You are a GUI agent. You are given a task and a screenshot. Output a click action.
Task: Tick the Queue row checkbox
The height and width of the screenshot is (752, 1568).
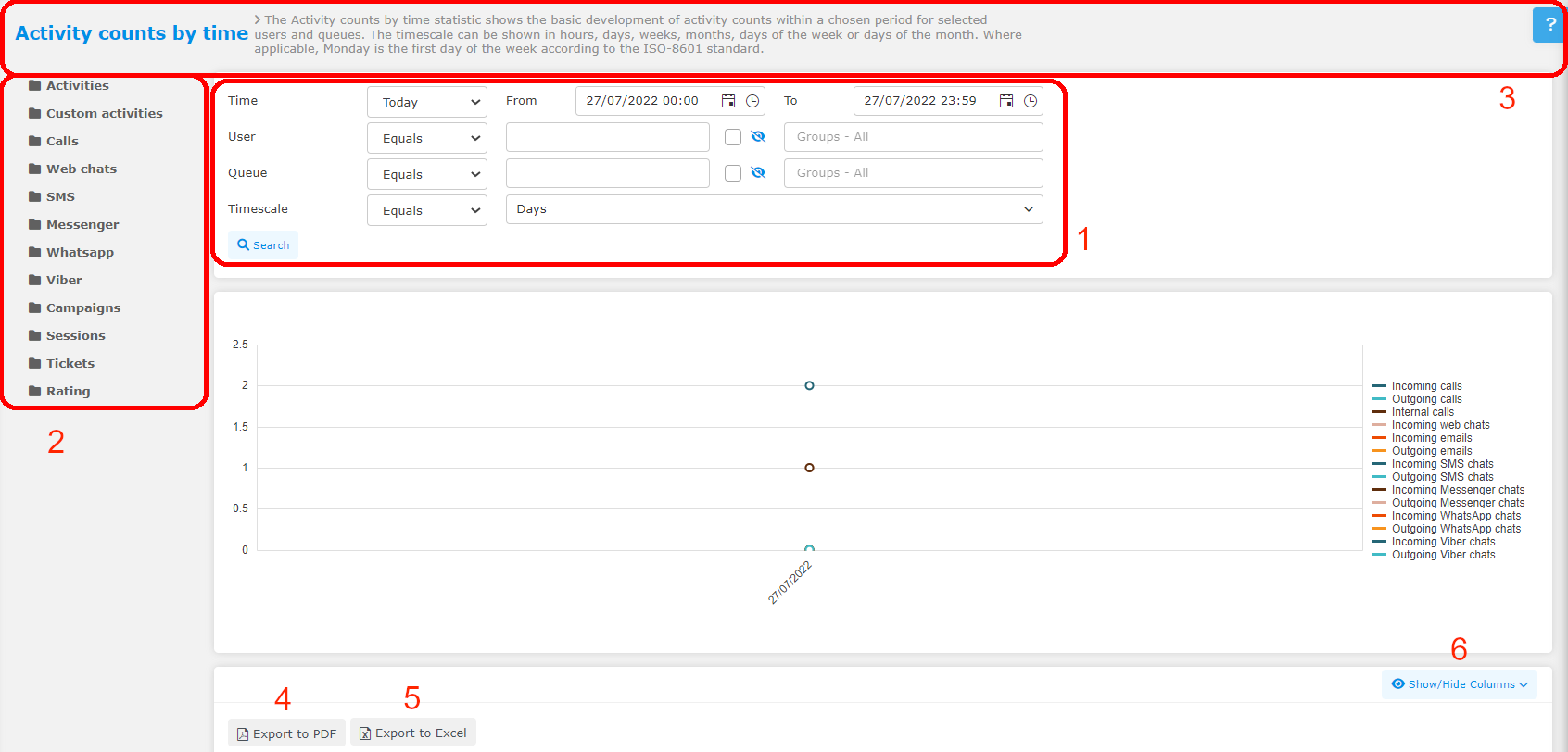point(733,173)
